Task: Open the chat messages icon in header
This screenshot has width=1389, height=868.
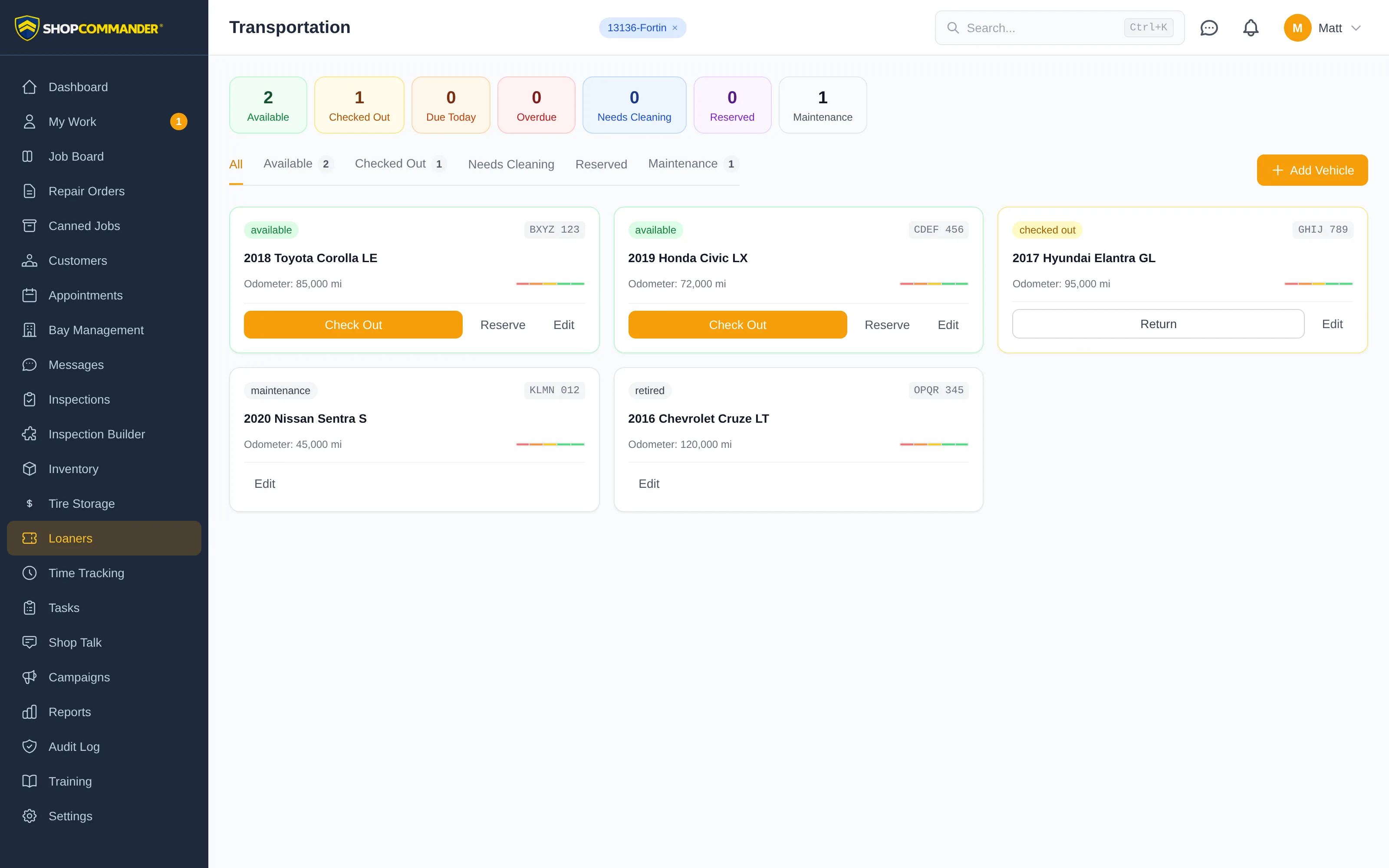Action: coord(1209,27)
